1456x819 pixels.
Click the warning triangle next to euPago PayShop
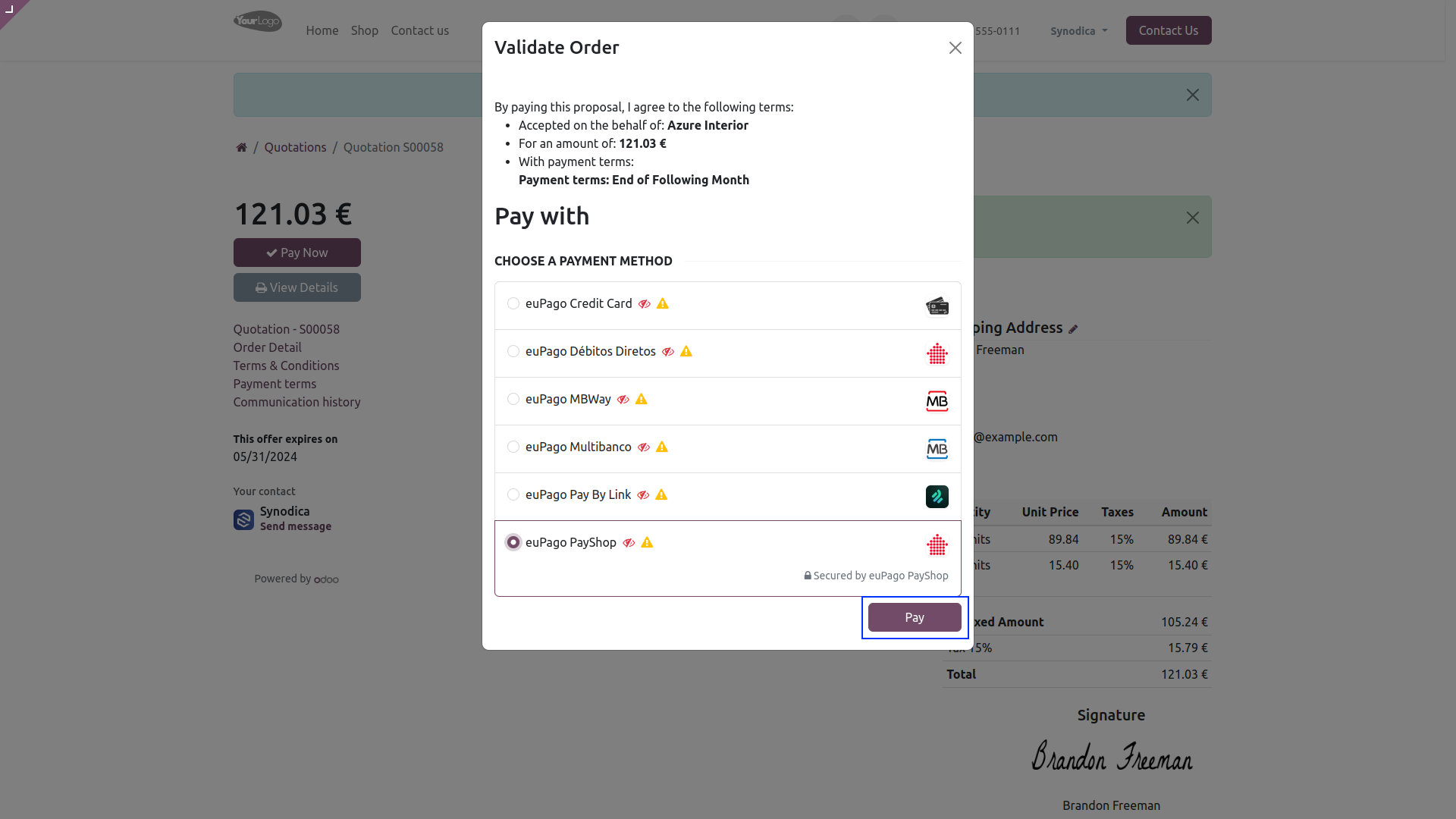[647, 542]
